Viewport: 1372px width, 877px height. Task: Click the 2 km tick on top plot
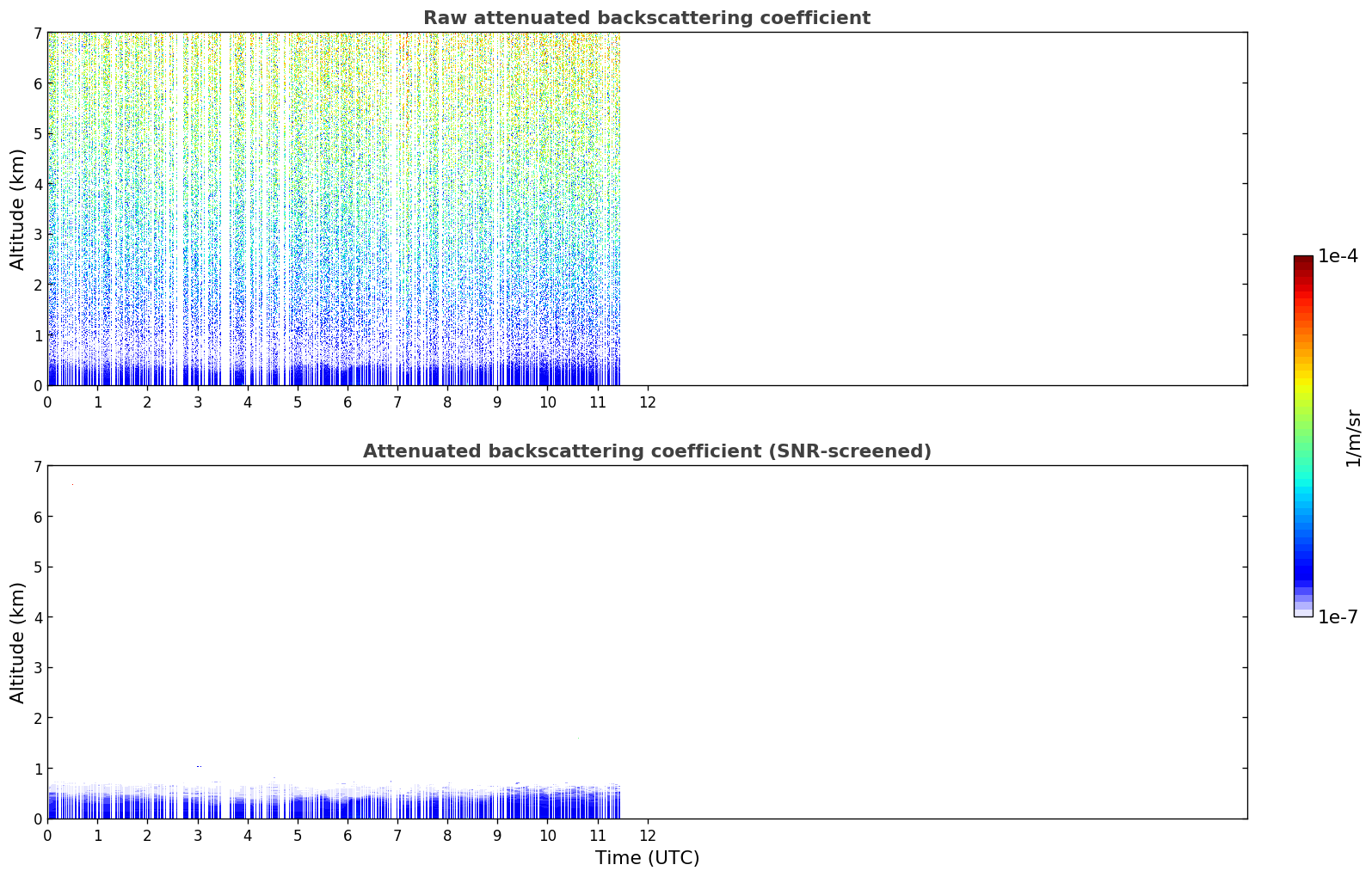pyautogui.click(x=37, y=285)
